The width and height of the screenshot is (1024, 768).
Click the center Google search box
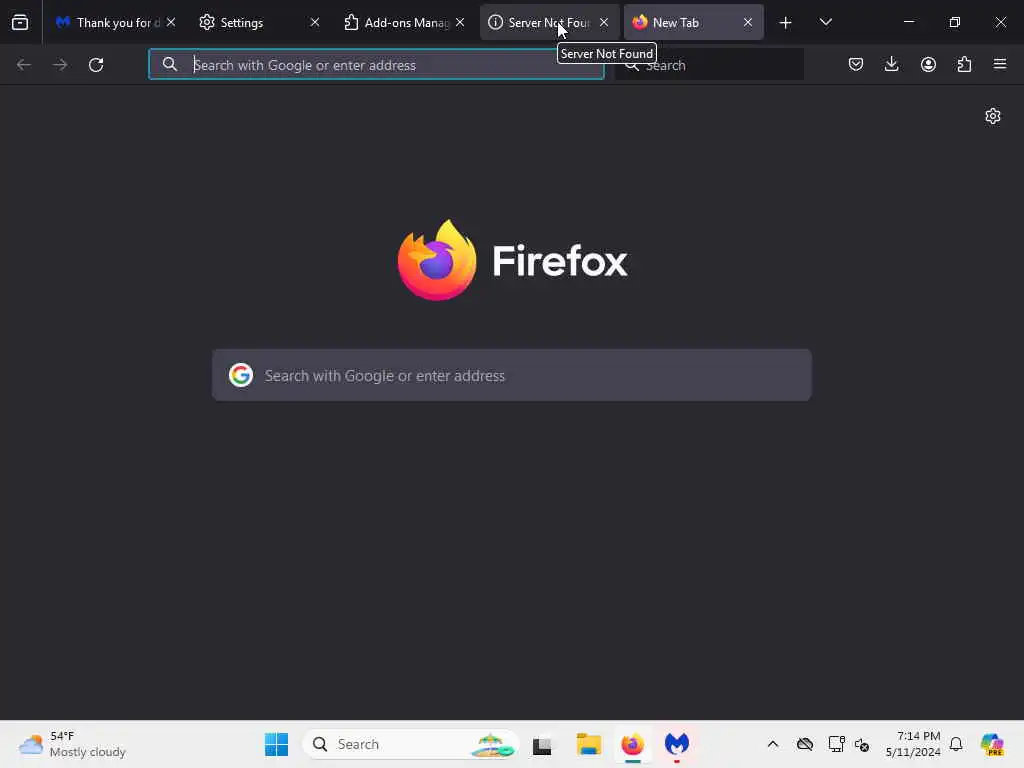512,376
